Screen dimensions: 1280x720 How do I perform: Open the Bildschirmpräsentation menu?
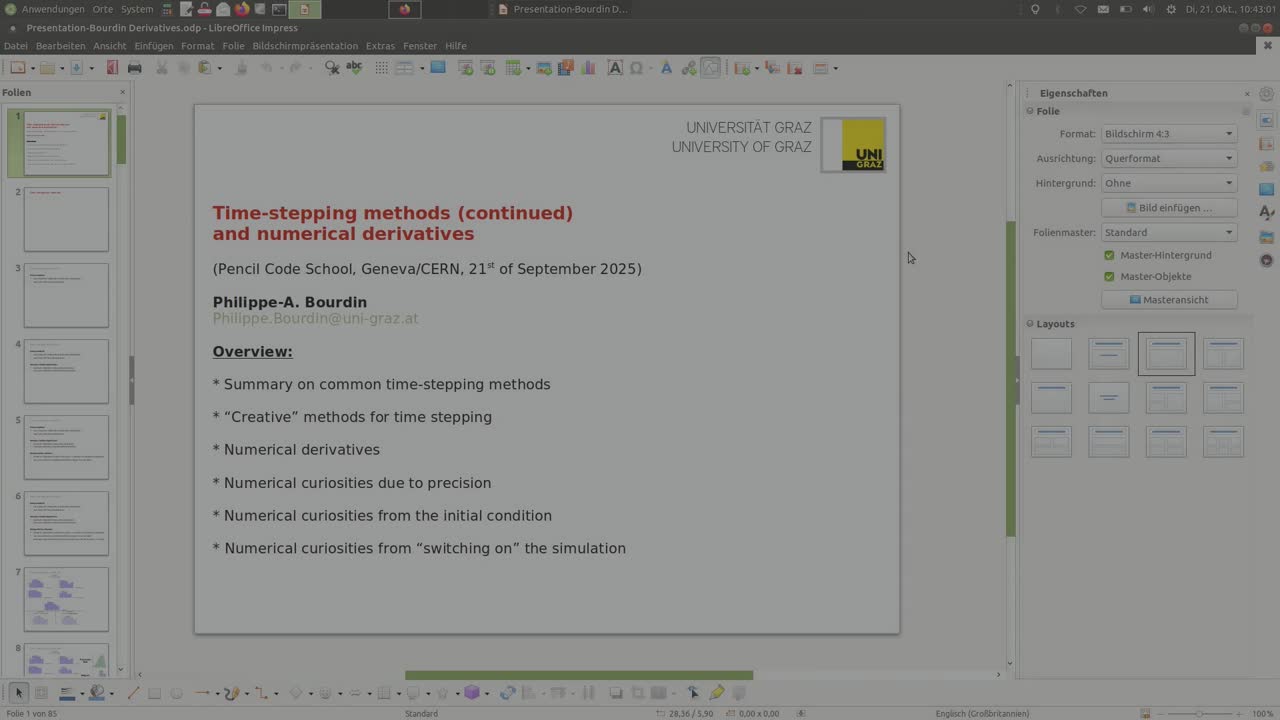coord(305,46)
